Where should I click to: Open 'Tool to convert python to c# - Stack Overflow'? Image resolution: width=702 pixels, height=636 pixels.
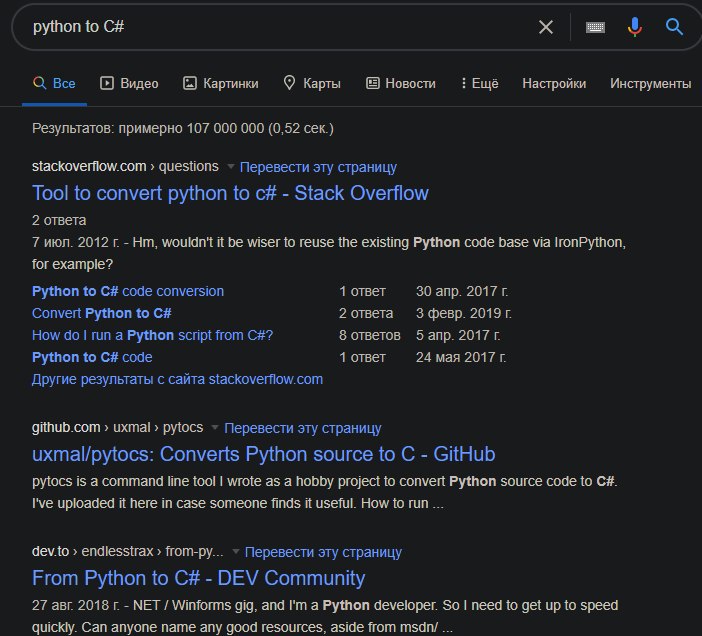coord(230,193)
